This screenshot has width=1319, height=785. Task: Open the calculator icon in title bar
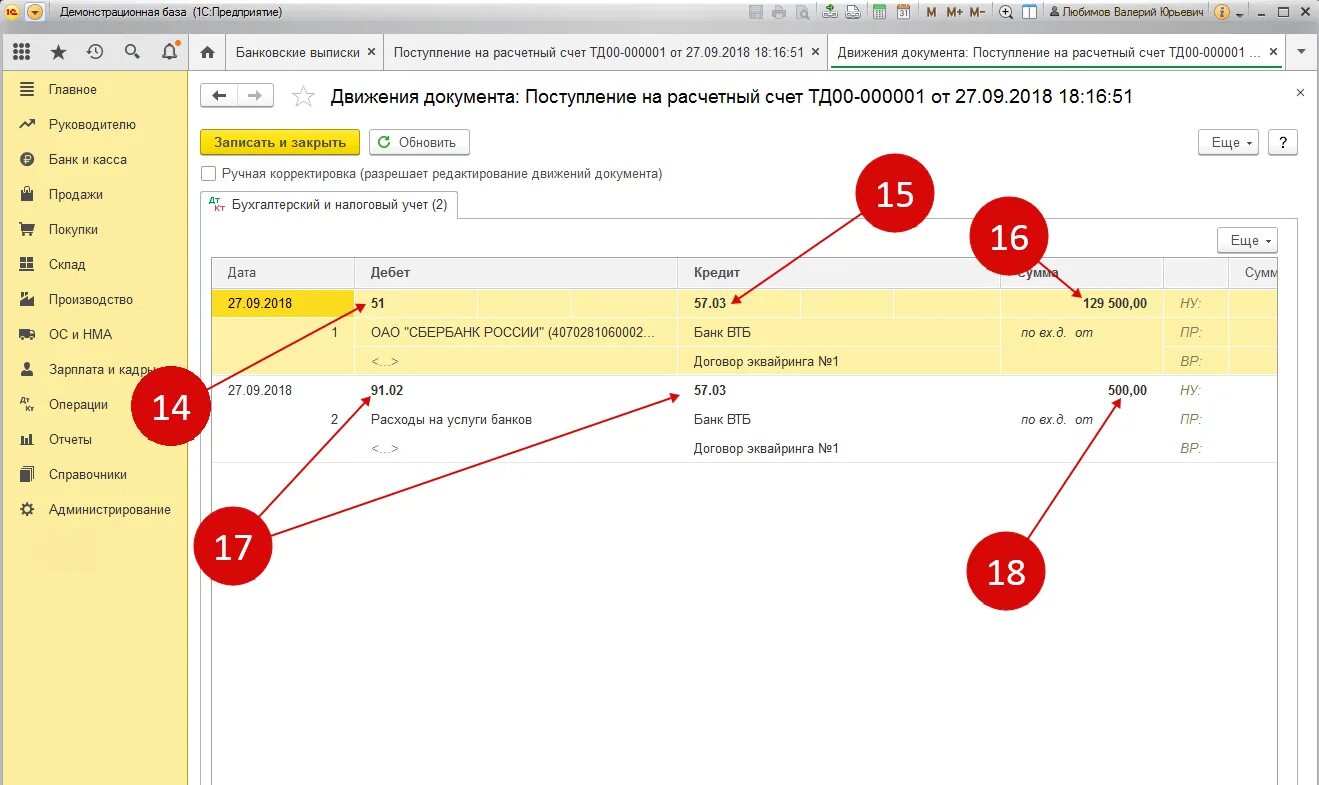[x=880, y=12]
